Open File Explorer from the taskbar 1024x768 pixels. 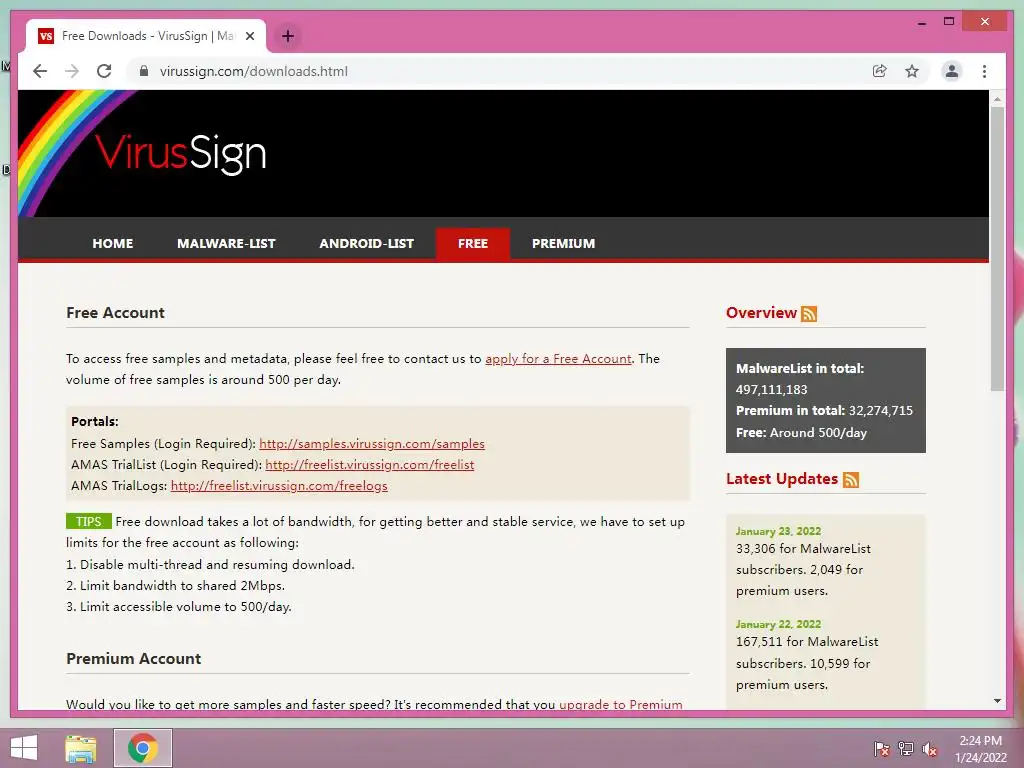tap(80, 748)
